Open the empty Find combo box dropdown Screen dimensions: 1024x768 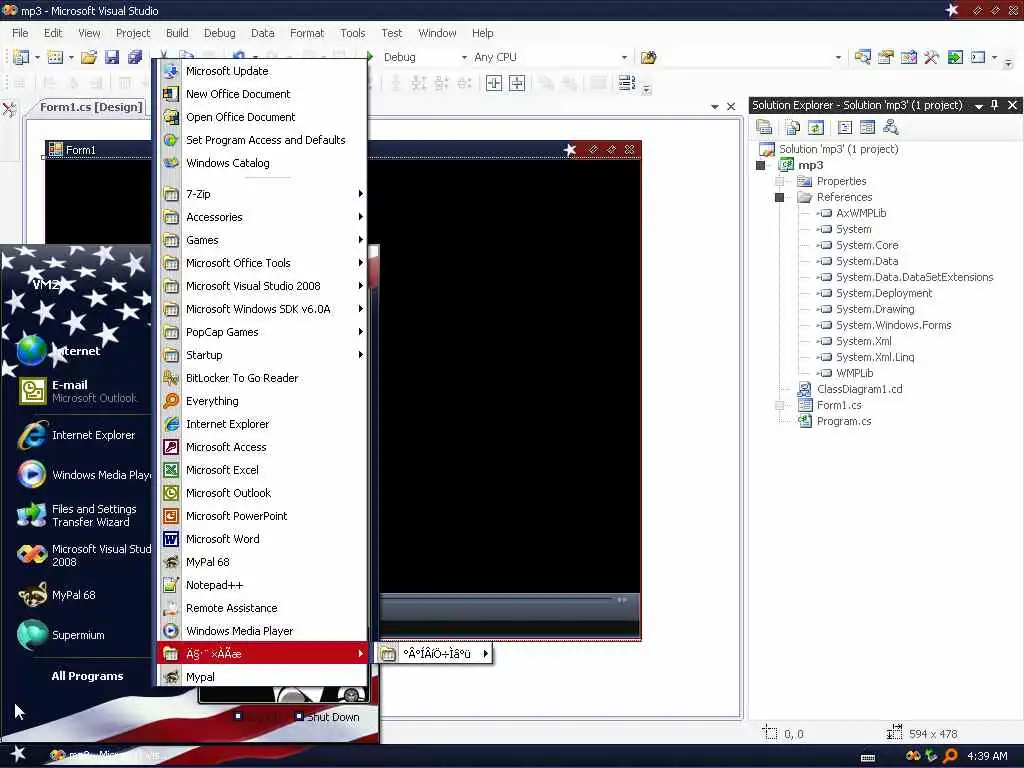tap(839, 57)
